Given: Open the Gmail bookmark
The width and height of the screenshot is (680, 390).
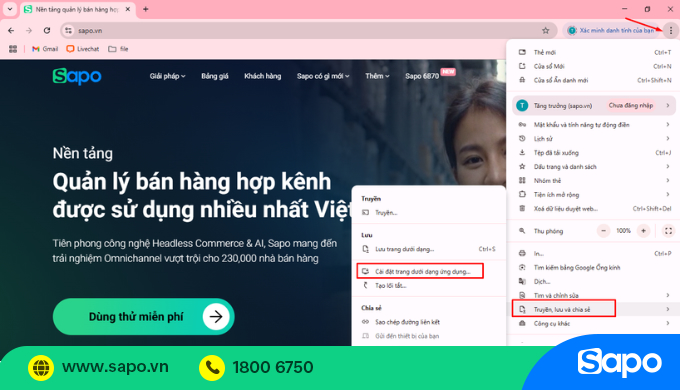Looking at the screenshot, I should [45, 49].
